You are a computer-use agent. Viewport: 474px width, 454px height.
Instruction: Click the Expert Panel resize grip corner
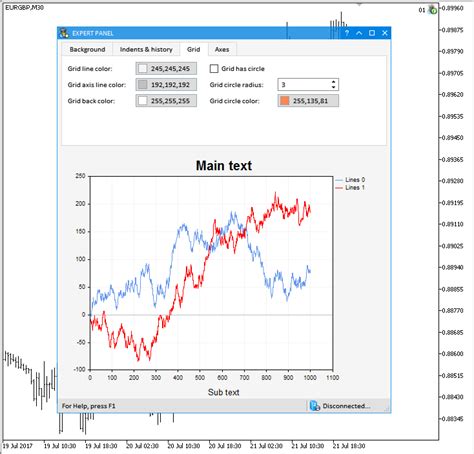tap(387, 408)
